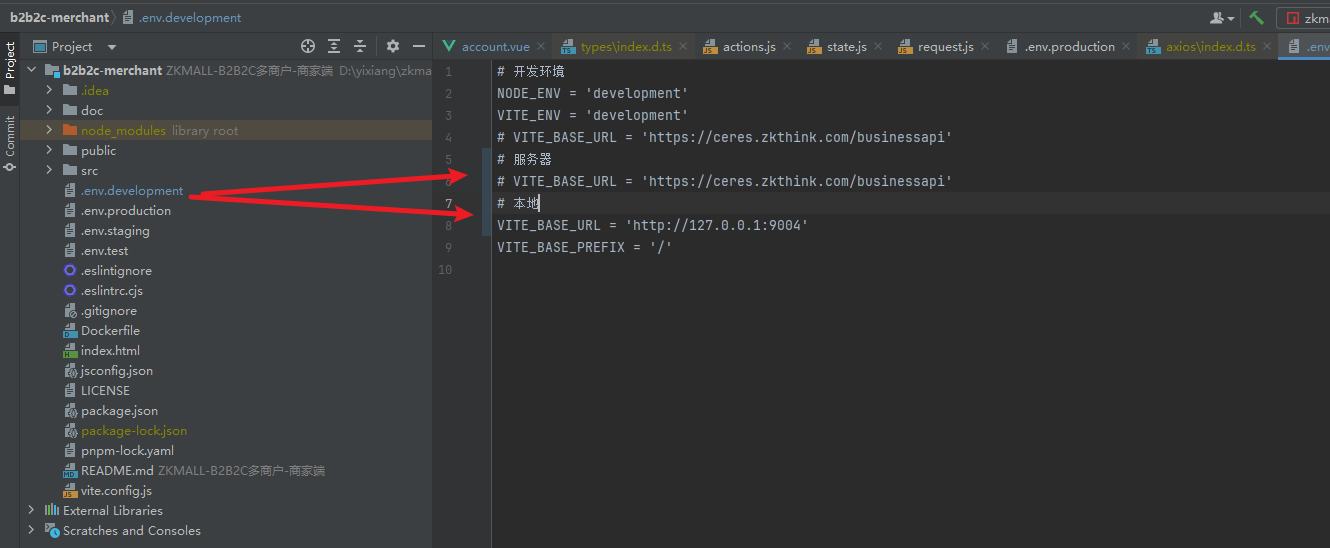Click line number 10 in the gutter
1330x548 pixels.
[445, 269]
